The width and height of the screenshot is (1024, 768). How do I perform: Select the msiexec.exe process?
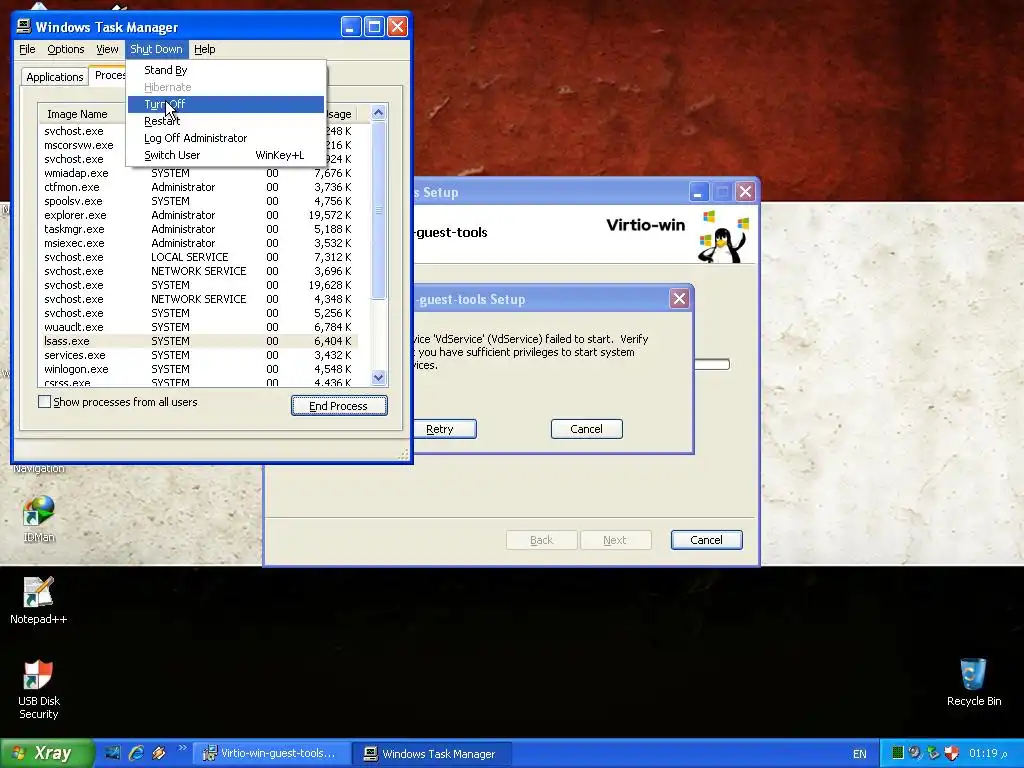click(197, 243)
